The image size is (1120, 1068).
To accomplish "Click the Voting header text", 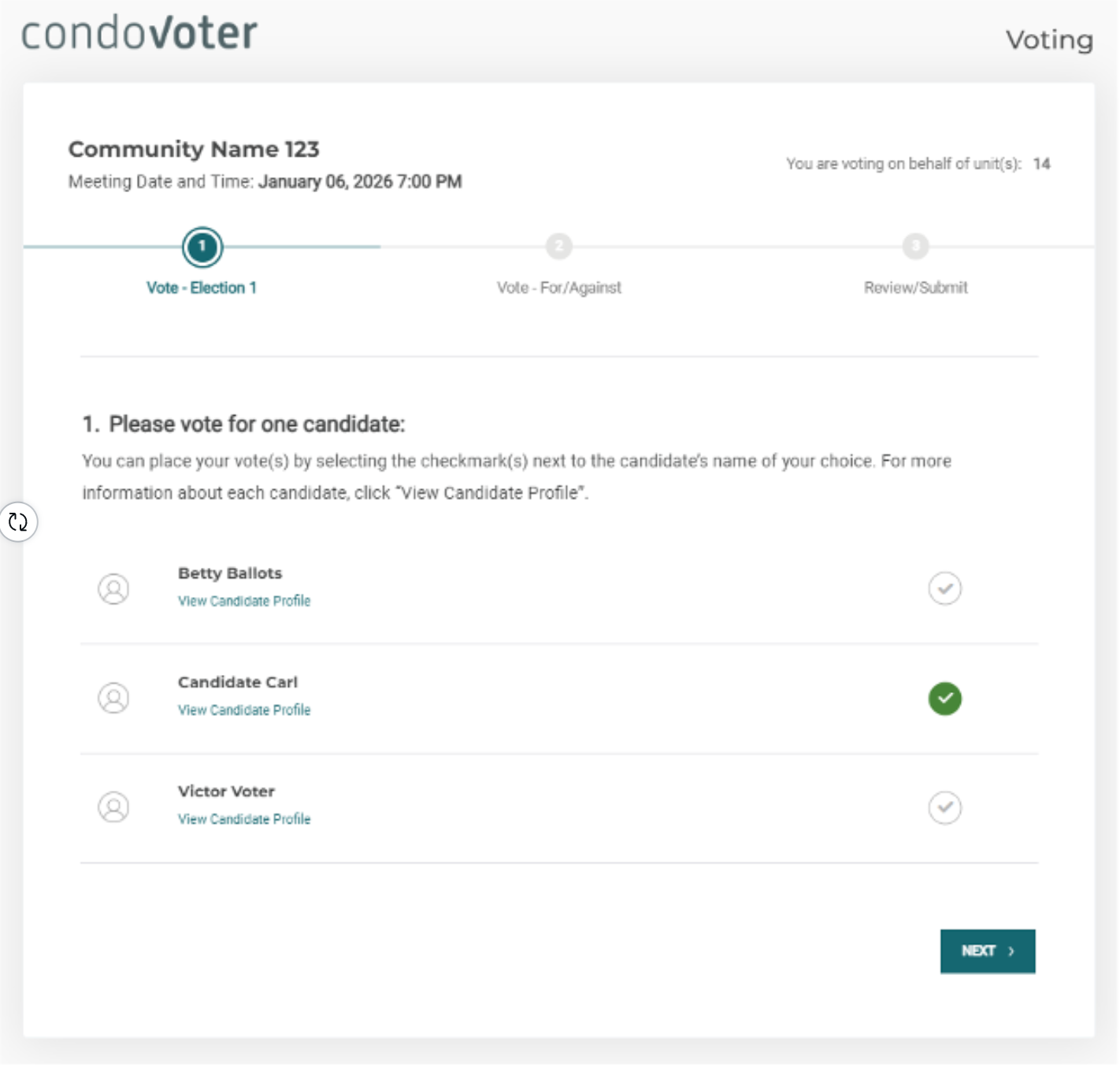I will pos(1049,39).
